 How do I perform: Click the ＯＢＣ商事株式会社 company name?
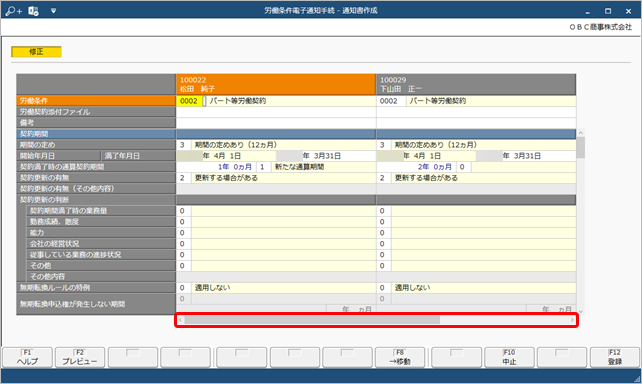[600, 27]
